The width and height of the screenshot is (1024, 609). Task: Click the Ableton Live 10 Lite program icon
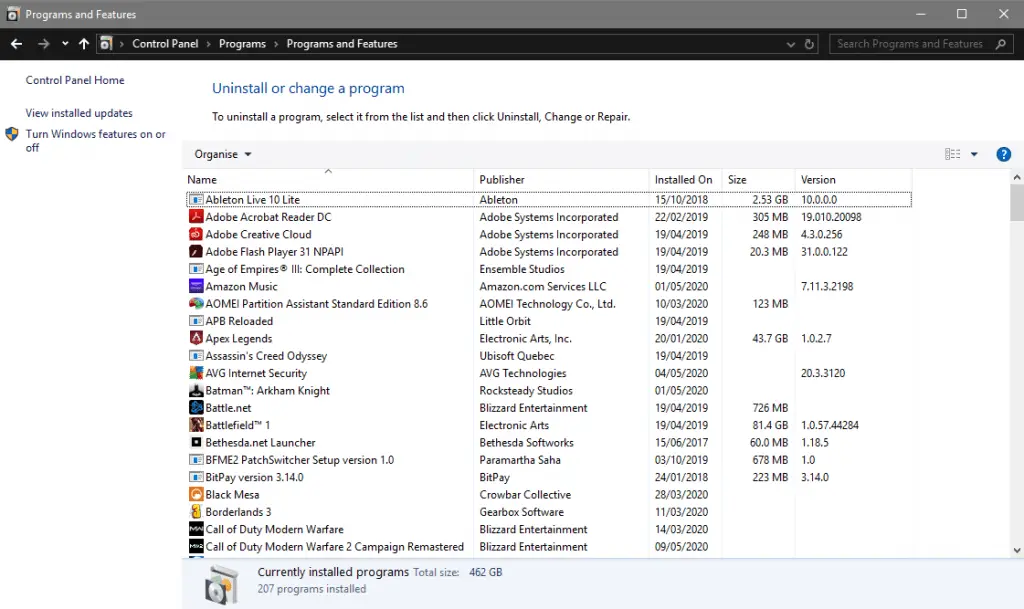pos(196,200)
